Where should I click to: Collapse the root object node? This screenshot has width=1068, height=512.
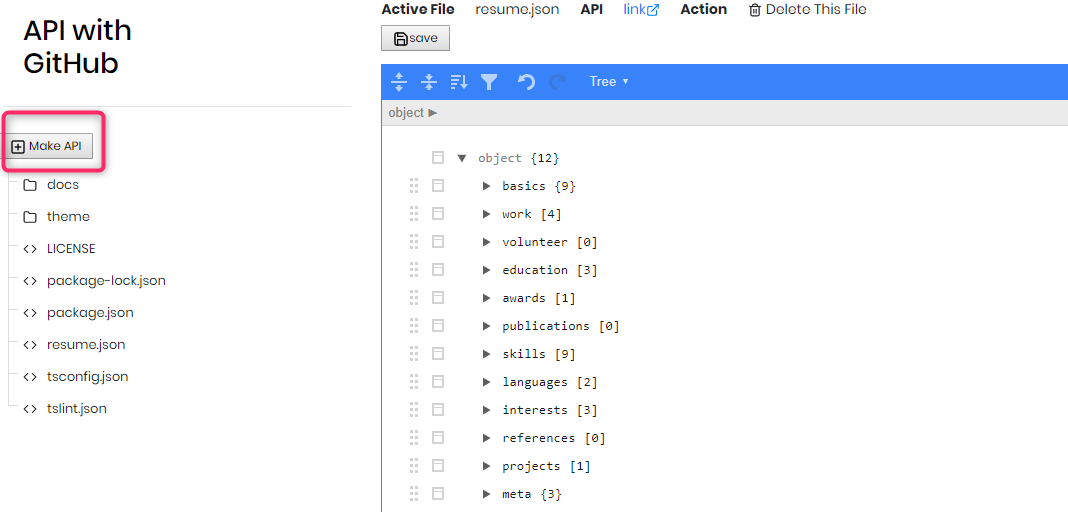pyautogui.click(x=462, y=158)
